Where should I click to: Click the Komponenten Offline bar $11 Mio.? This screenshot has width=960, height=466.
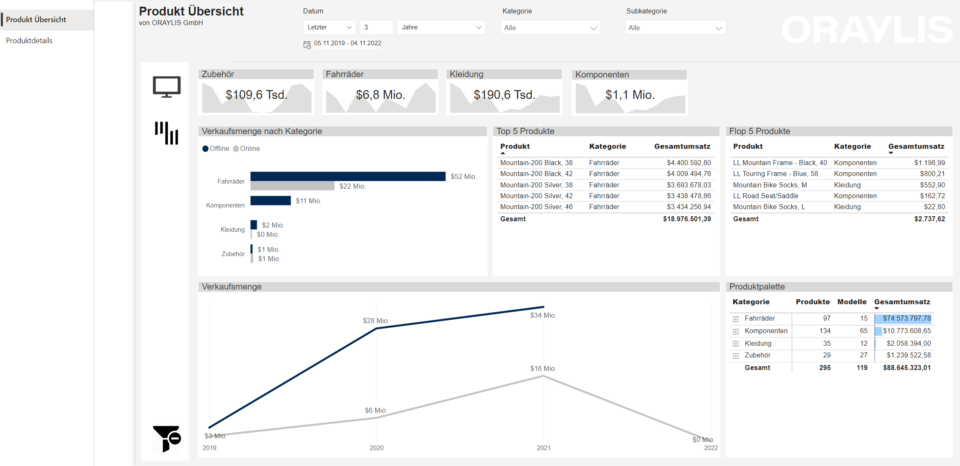pos(271,201)
